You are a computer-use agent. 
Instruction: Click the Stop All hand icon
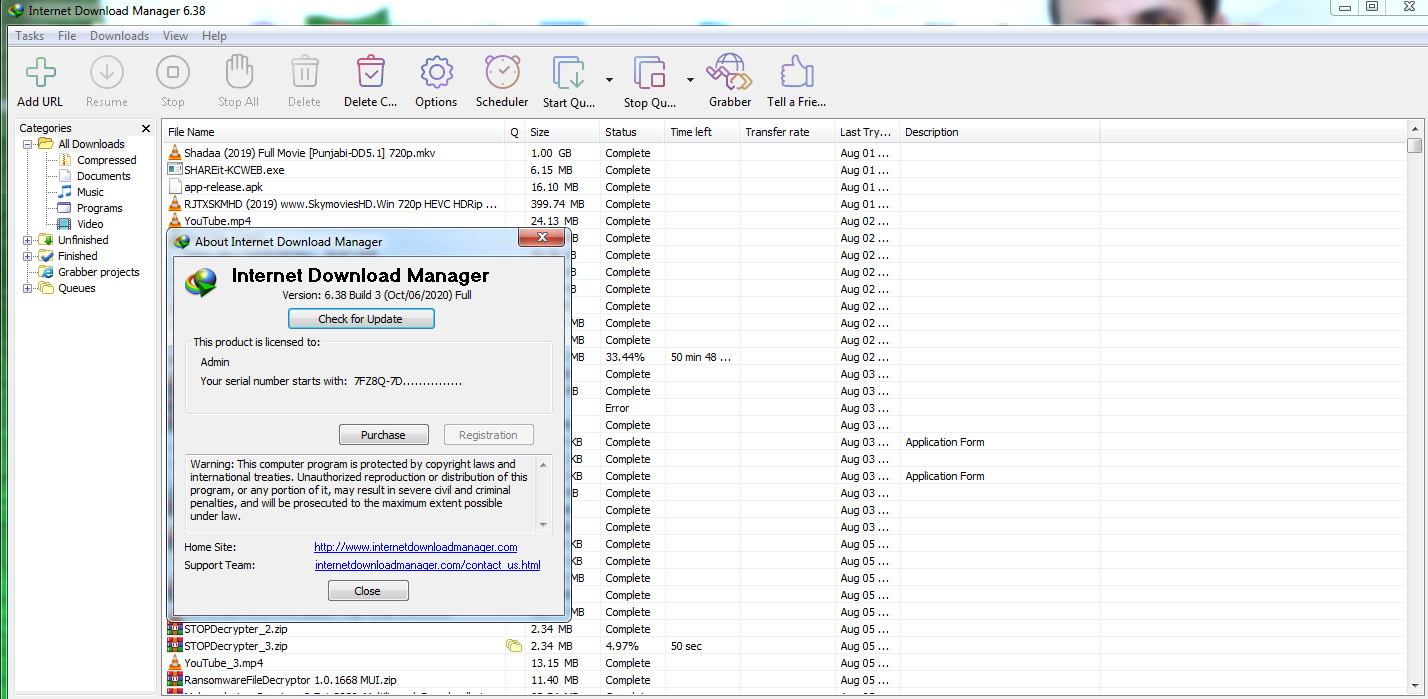(238, 73)
